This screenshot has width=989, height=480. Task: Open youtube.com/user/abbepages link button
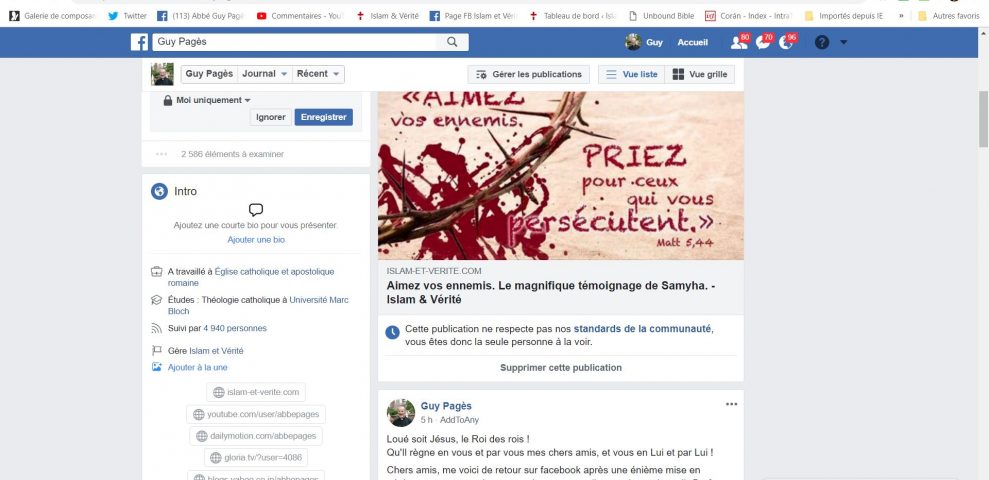[x=256, y=414]
